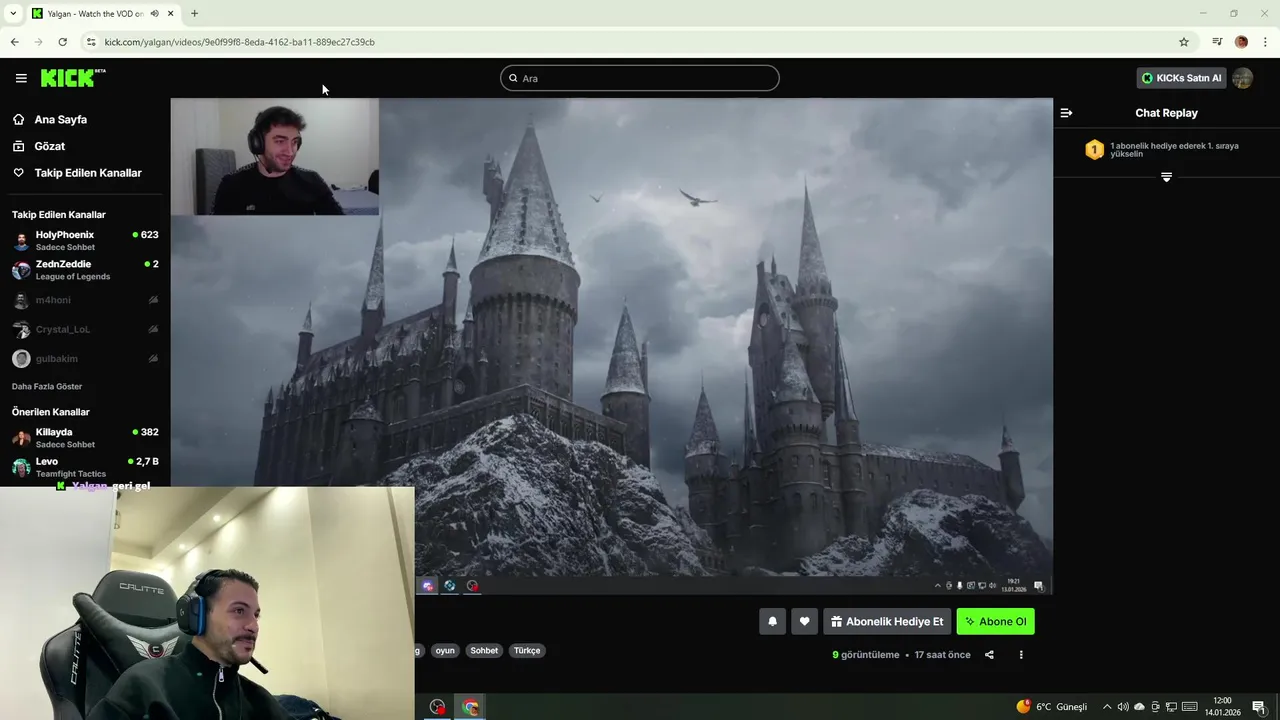Enable notifications with the bell icon
This screenshot has width=1280, height=720.
(x=772, y=621)
